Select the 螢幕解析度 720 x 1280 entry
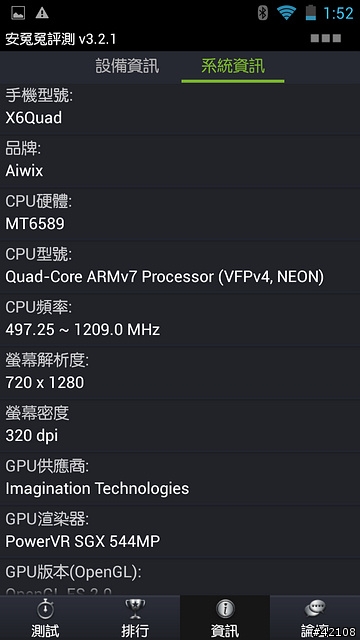Screen dimensions: 360x640 pos(180,373)
